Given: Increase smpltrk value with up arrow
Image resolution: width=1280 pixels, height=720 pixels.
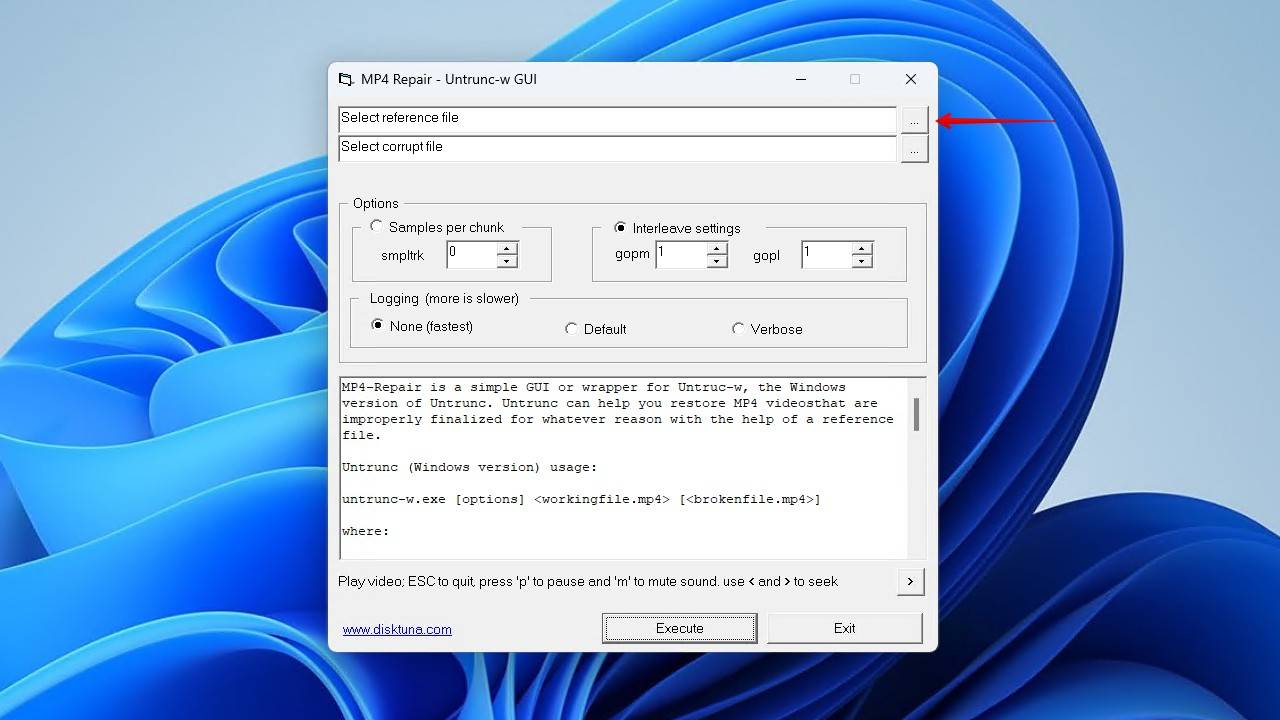Looking at the screenshot, I should click(x=507, y=249).
